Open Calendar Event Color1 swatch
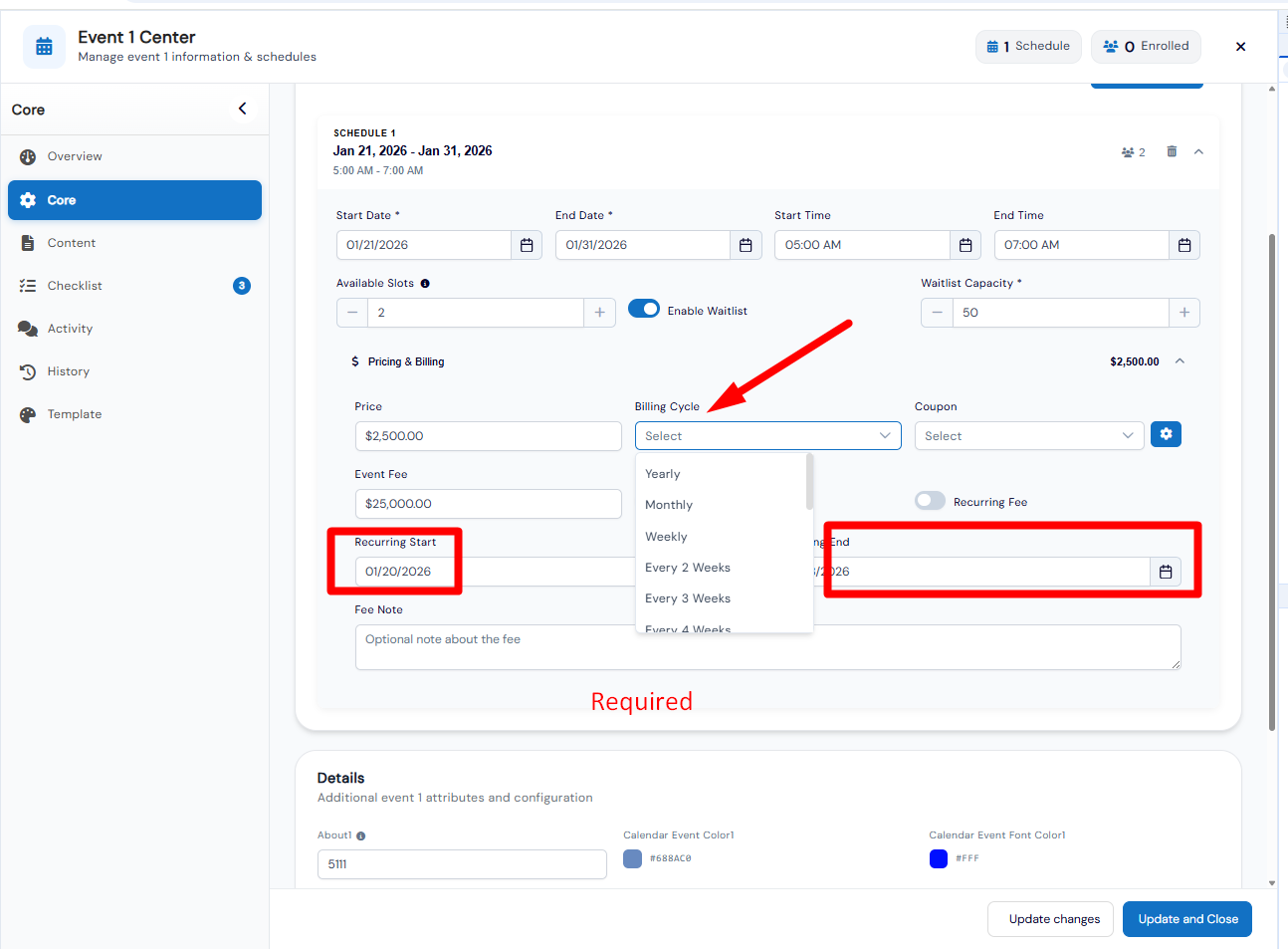 point(632,858)
